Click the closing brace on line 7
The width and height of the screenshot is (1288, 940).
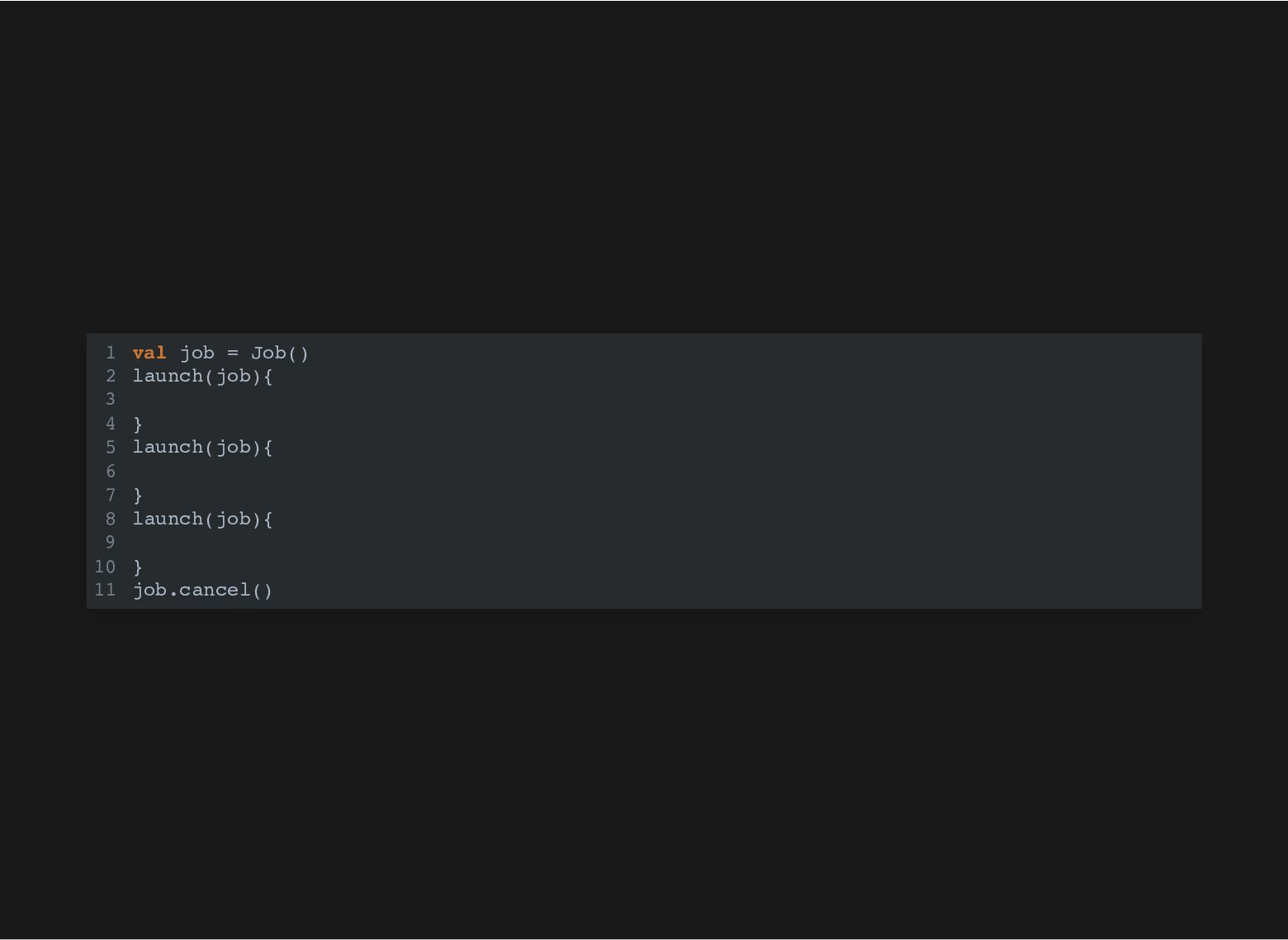pos(138,495)
